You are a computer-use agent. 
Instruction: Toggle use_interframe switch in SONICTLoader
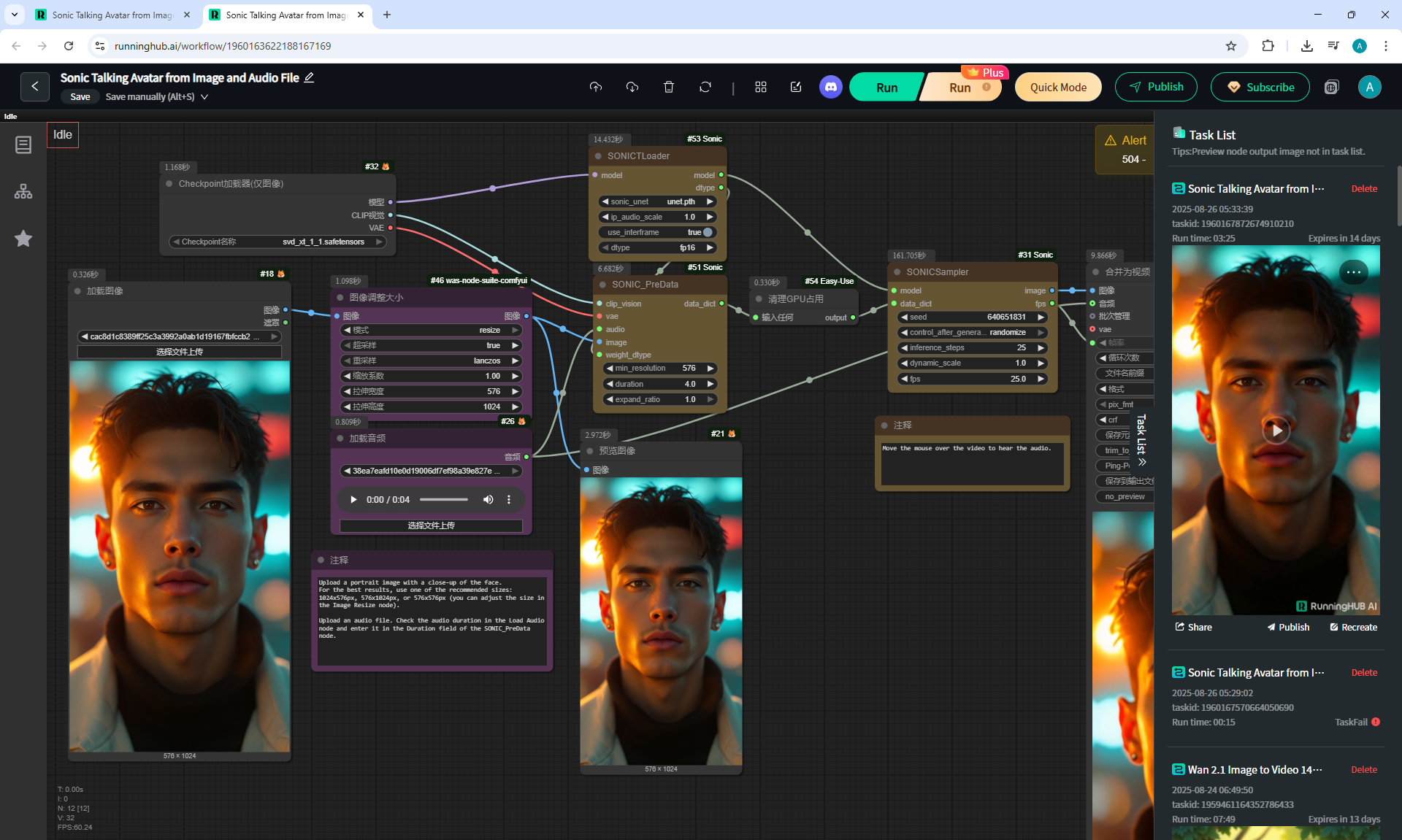pyautogui.click(x=706, y=232)
